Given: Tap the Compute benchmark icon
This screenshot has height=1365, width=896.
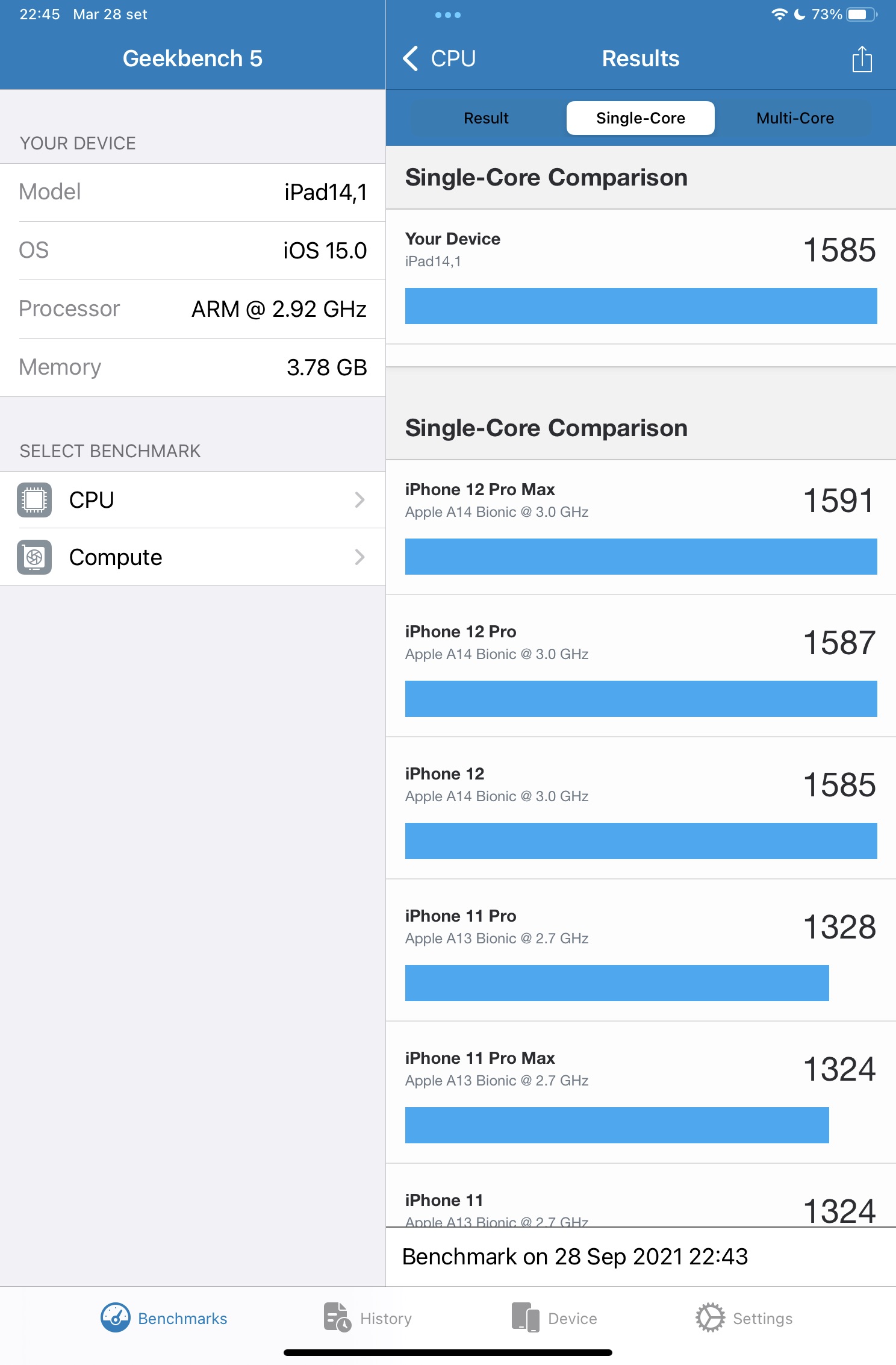Looking at the screenshot, I should click(34, 557).
